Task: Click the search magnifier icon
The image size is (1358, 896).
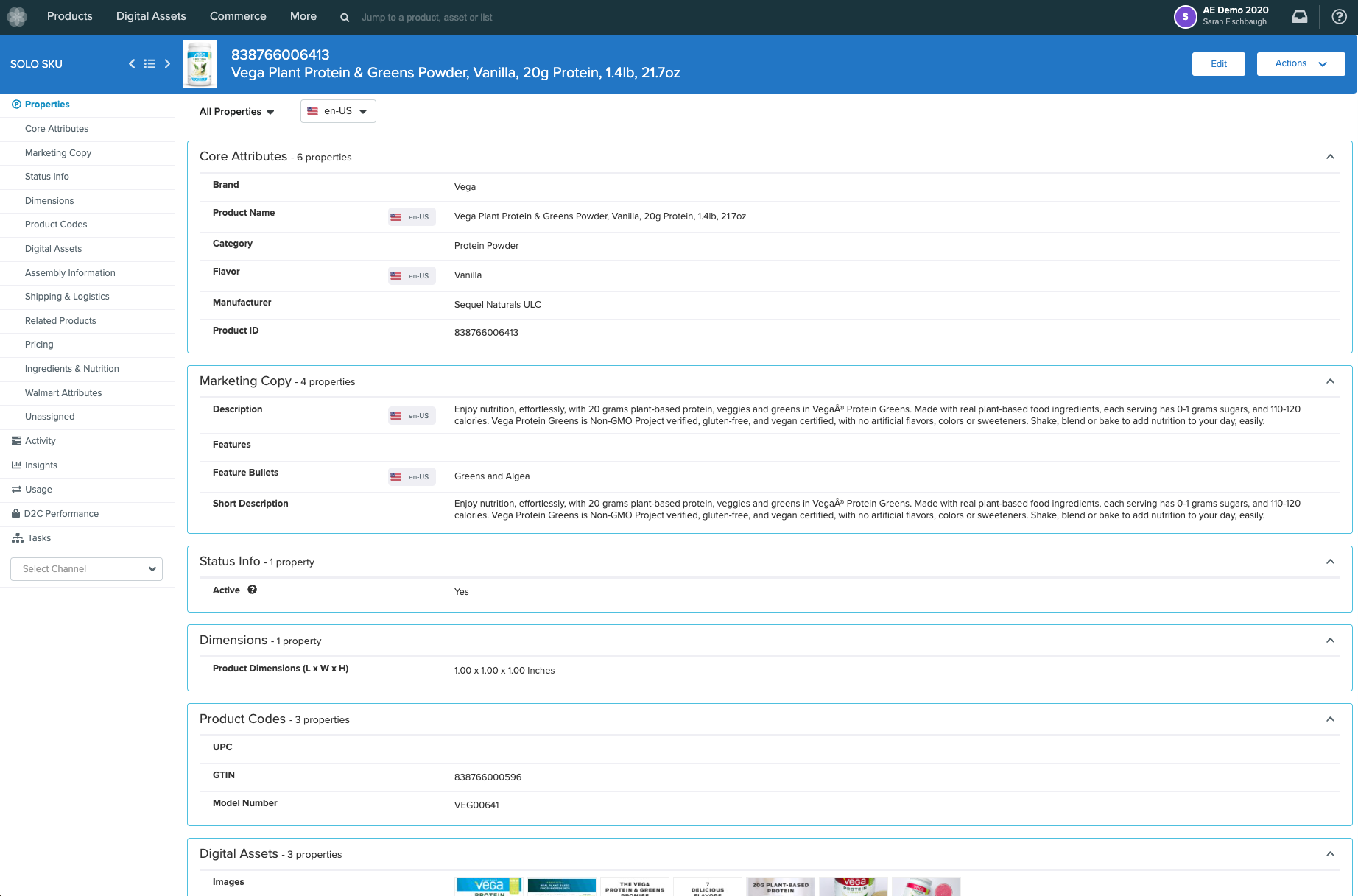Action: (345, 18)
